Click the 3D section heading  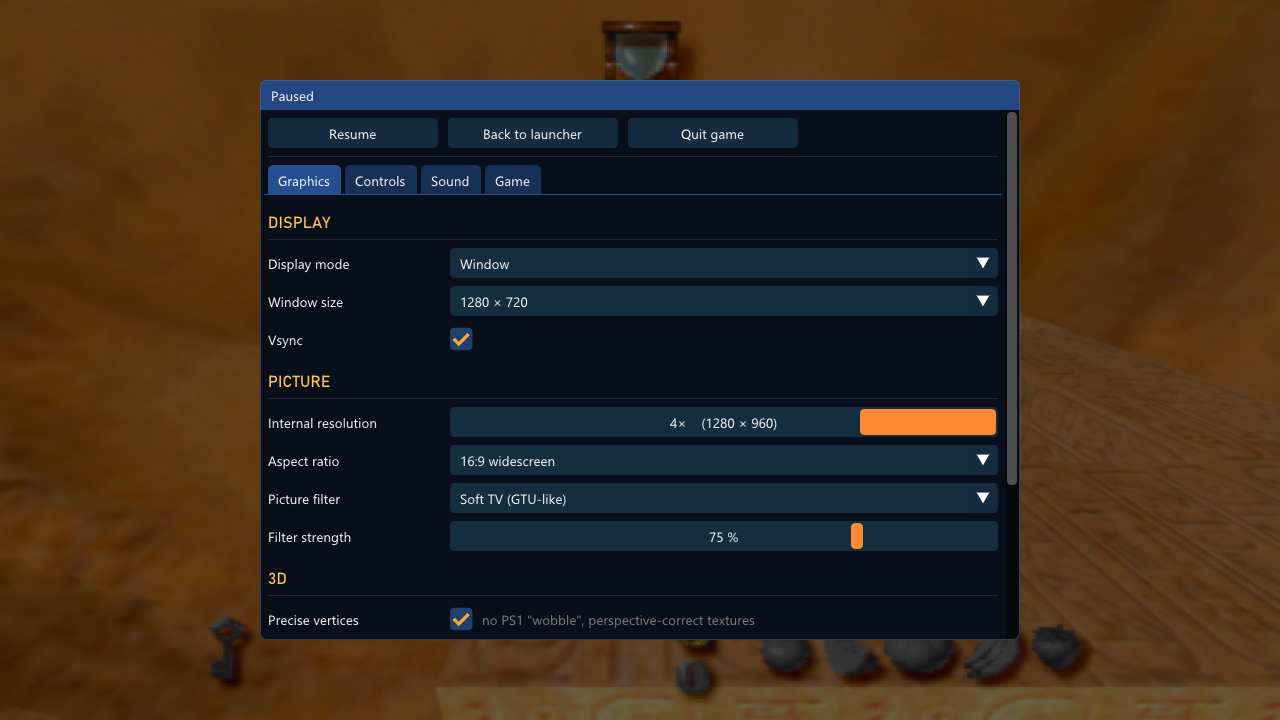pyautogui.click(x=277, y=578)
